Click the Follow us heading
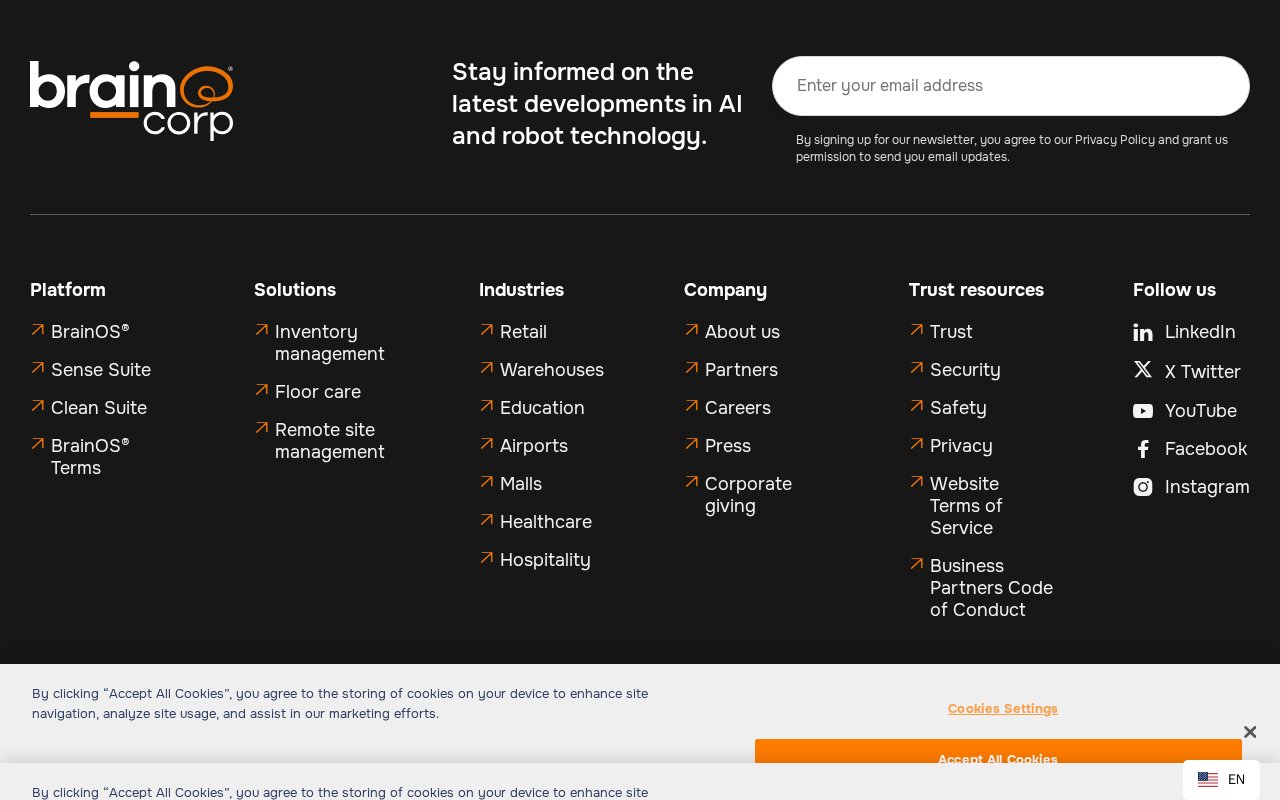 tap(1174, 290)
